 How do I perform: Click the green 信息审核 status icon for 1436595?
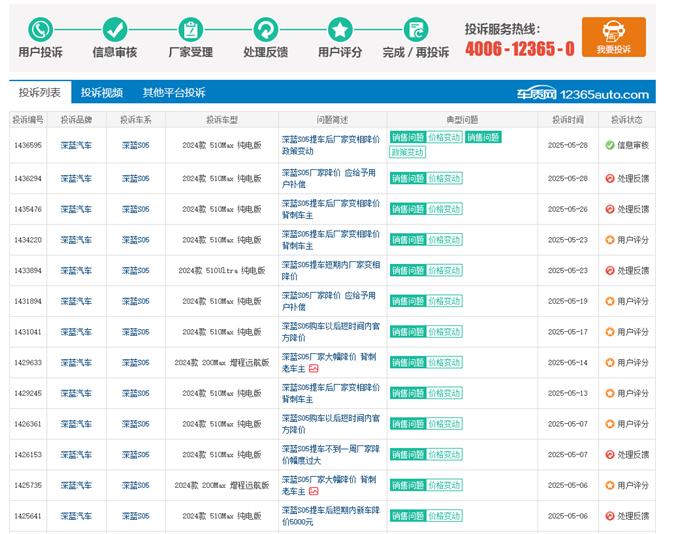609,145
